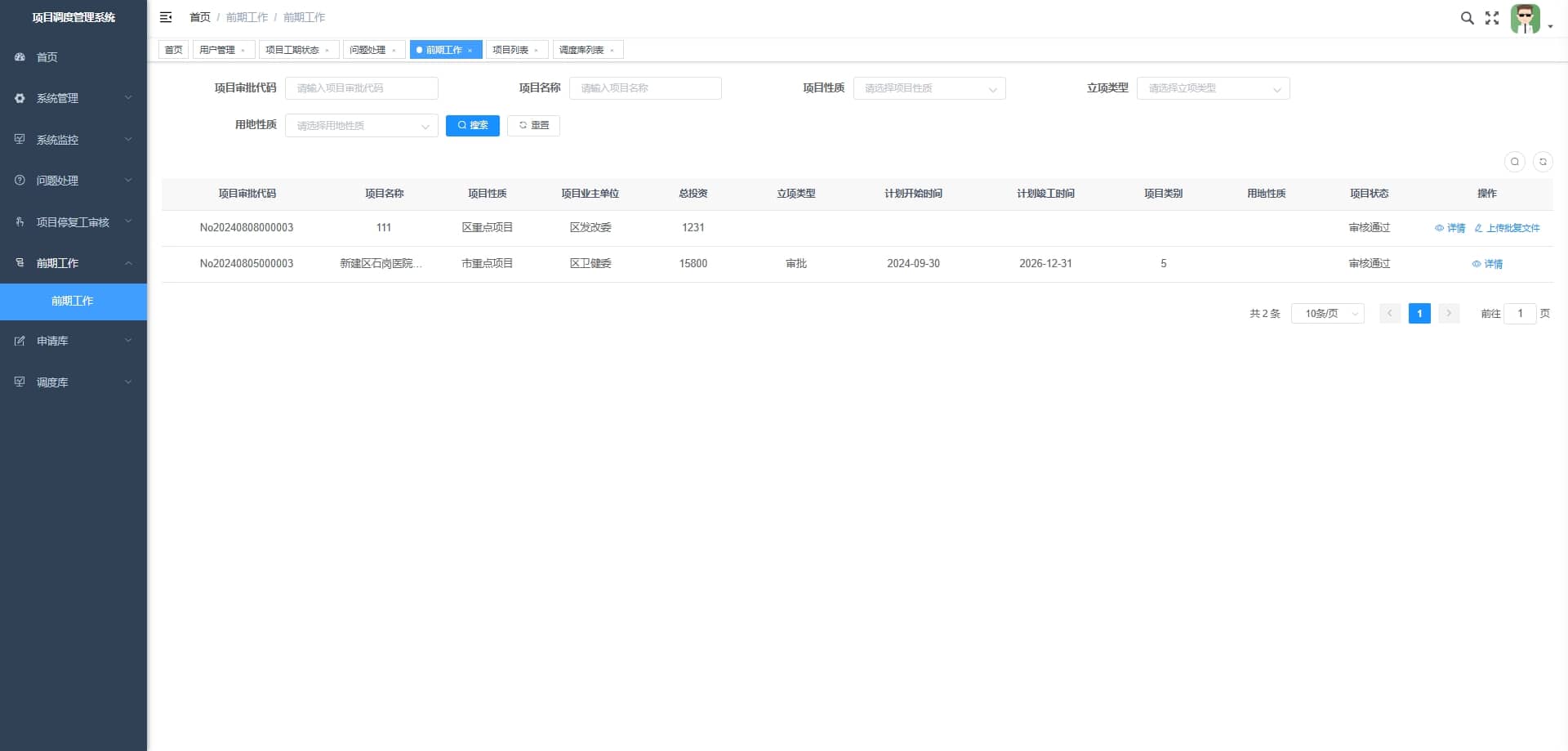Viewport: 1568px width, 751px height.
Task: Refresh the table with the circular refresh icon
Action: coord(1543,162)
